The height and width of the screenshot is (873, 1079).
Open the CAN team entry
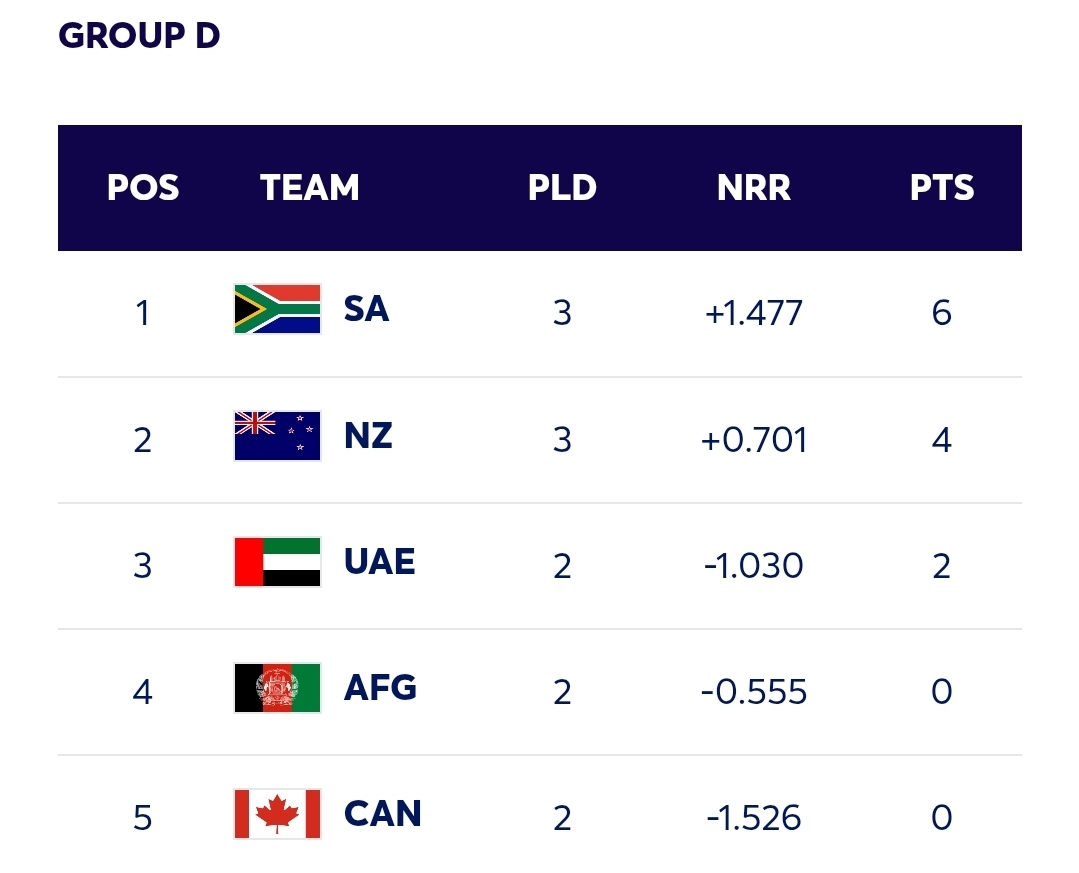[382, 814]
